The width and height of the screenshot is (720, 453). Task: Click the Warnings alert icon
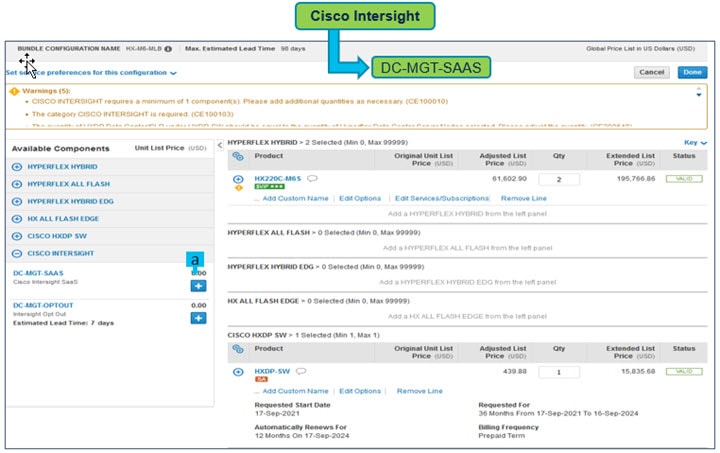(x=14, y=91)
